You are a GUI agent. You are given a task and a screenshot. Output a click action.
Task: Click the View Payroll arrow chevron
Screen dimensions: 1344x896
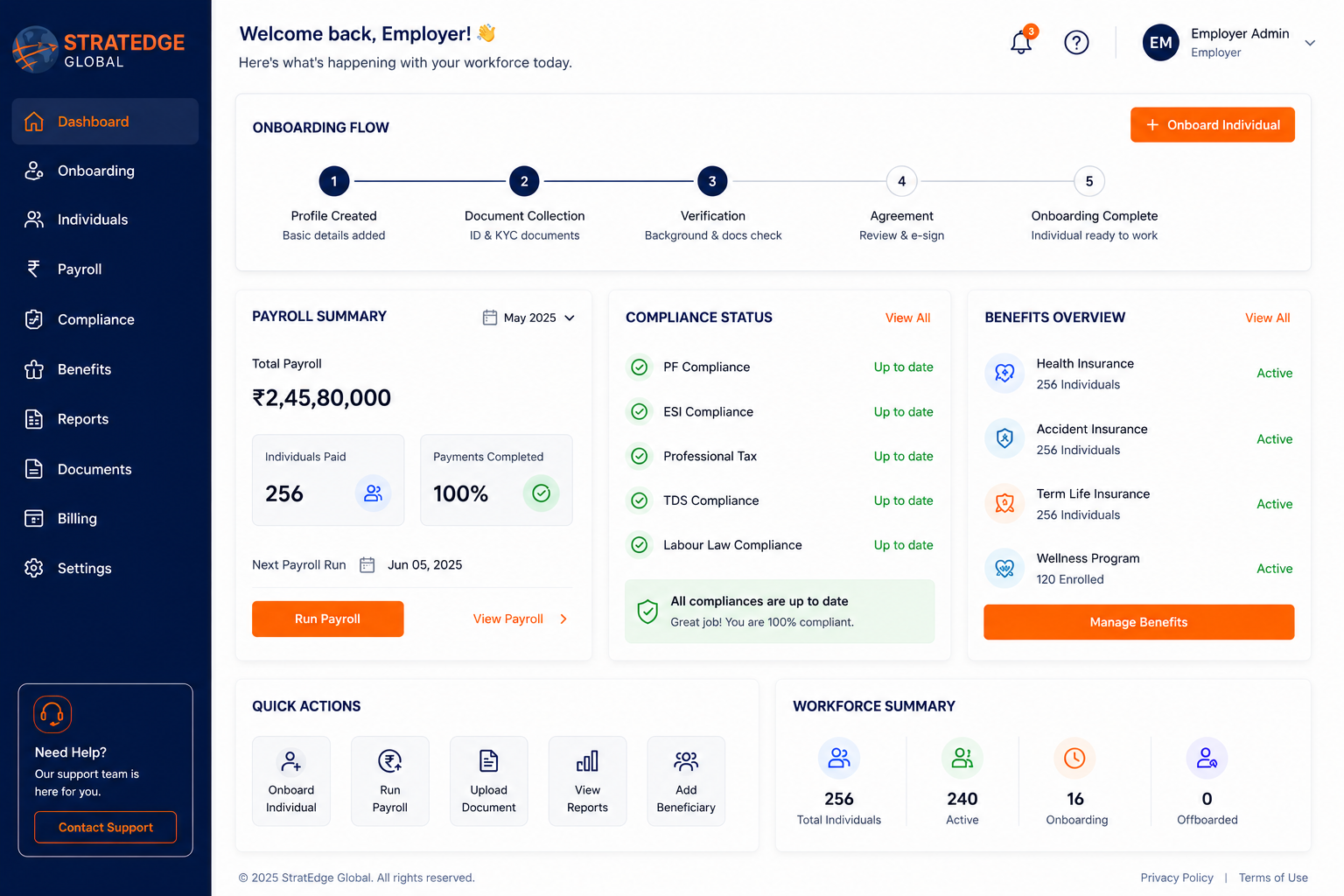point(563,619)
